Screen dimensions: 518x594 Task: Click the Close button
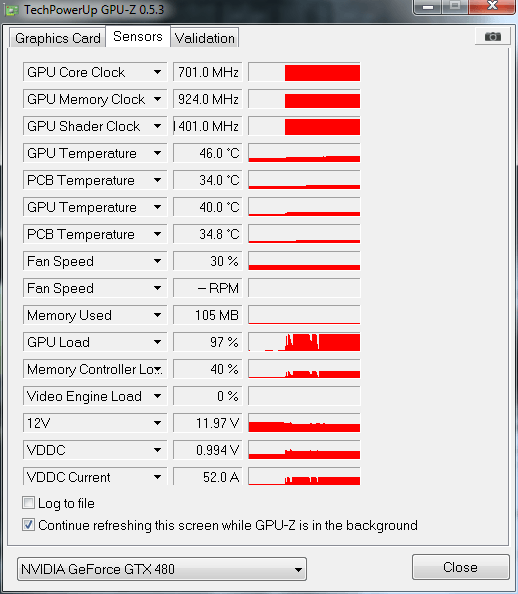pyautogui.click(x=460, y=567)
